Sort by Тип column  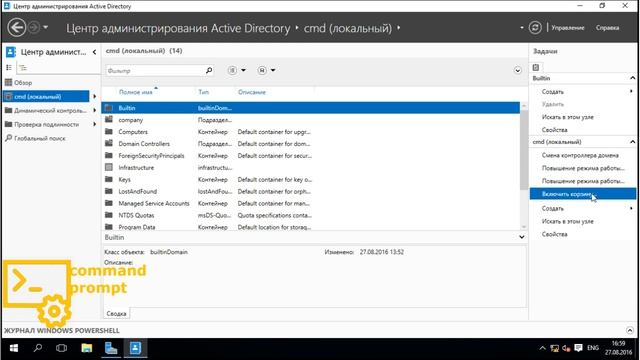(x=203, y=92)
